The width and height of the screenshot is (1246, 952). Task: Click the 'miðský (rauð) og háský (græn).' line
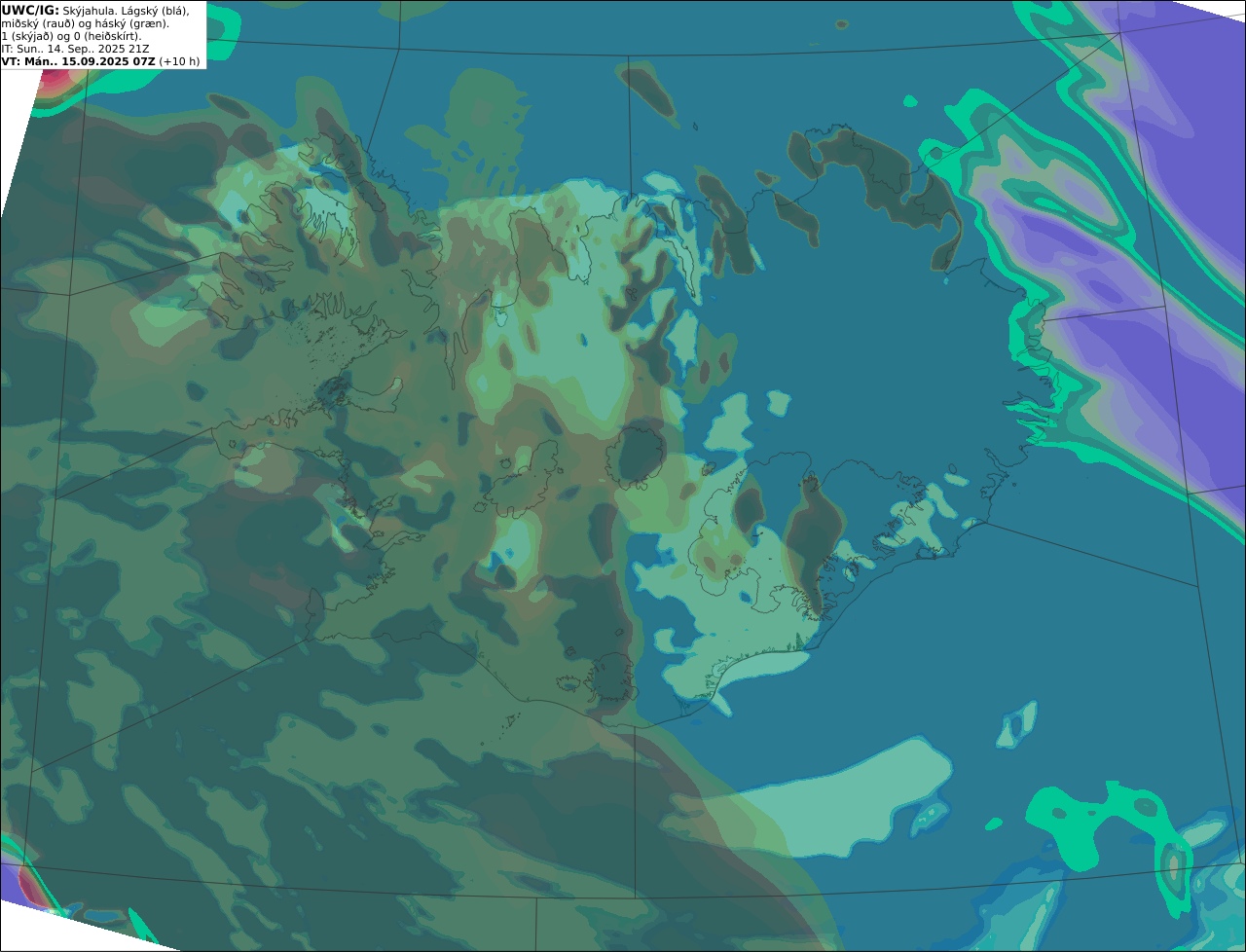(85, 23)
